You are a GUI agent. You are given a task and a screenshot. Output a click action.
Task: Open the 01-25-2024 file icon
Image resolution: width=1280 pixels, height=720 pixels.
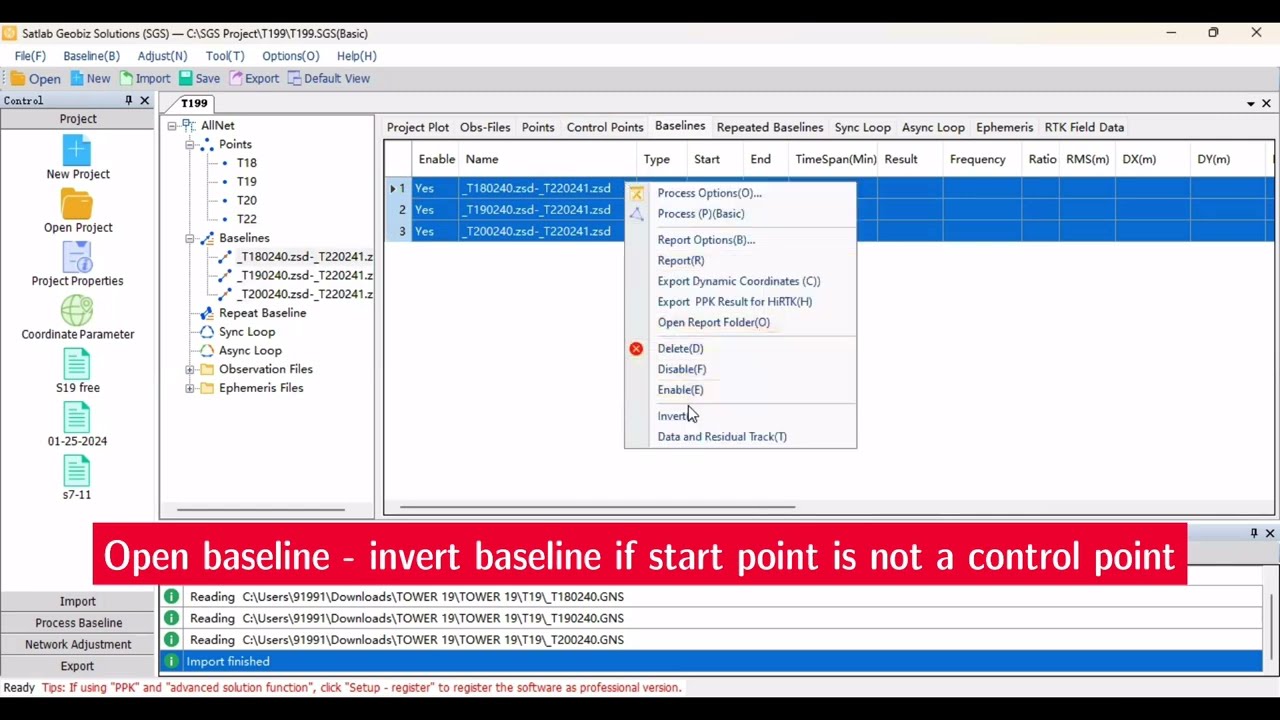coord(77,418)
